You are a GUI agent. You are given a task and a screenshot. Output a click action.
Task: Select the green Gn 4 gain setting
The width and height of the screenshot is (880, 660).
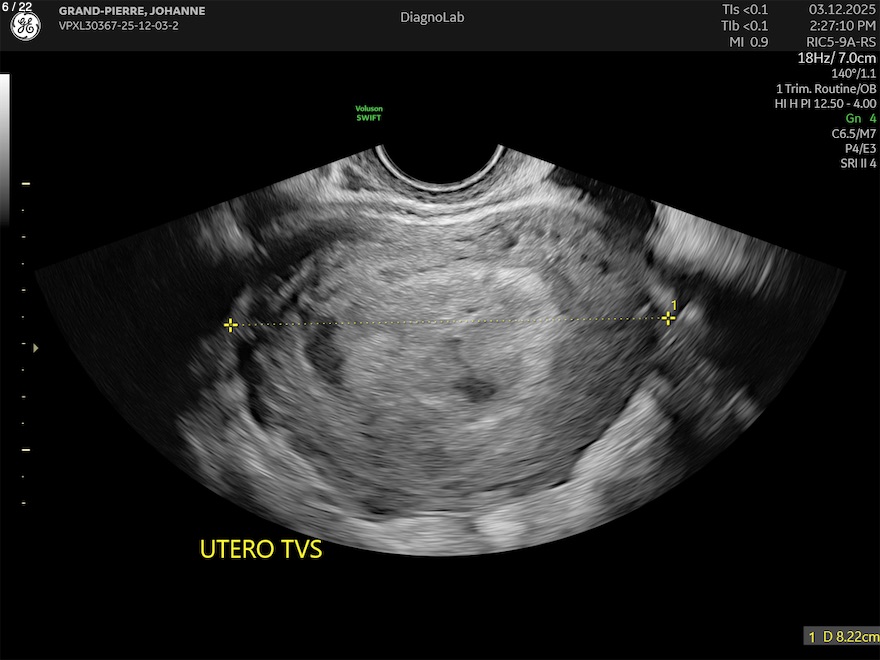(x=860, y=118)
